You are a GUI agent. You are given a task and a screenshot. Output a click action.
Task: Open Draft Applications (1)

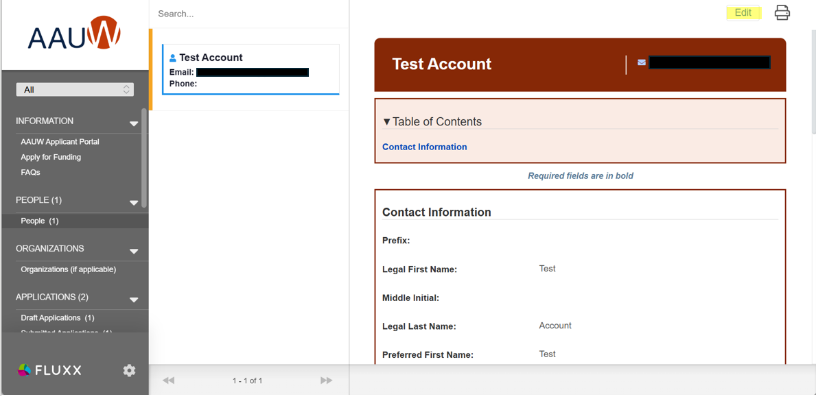point(57,317)
